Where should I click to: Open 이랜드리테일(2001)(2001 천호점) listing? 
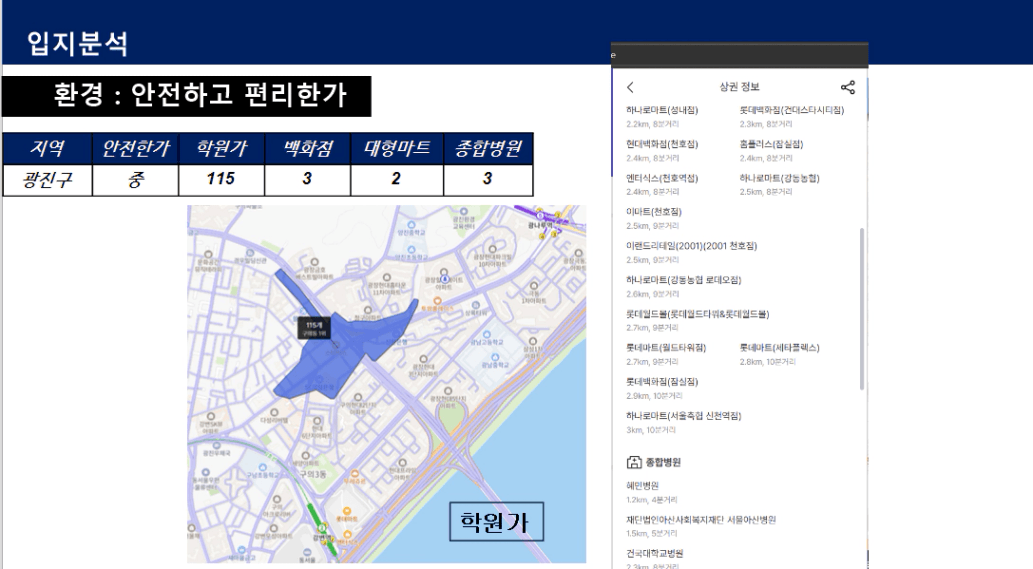point(691,252)
